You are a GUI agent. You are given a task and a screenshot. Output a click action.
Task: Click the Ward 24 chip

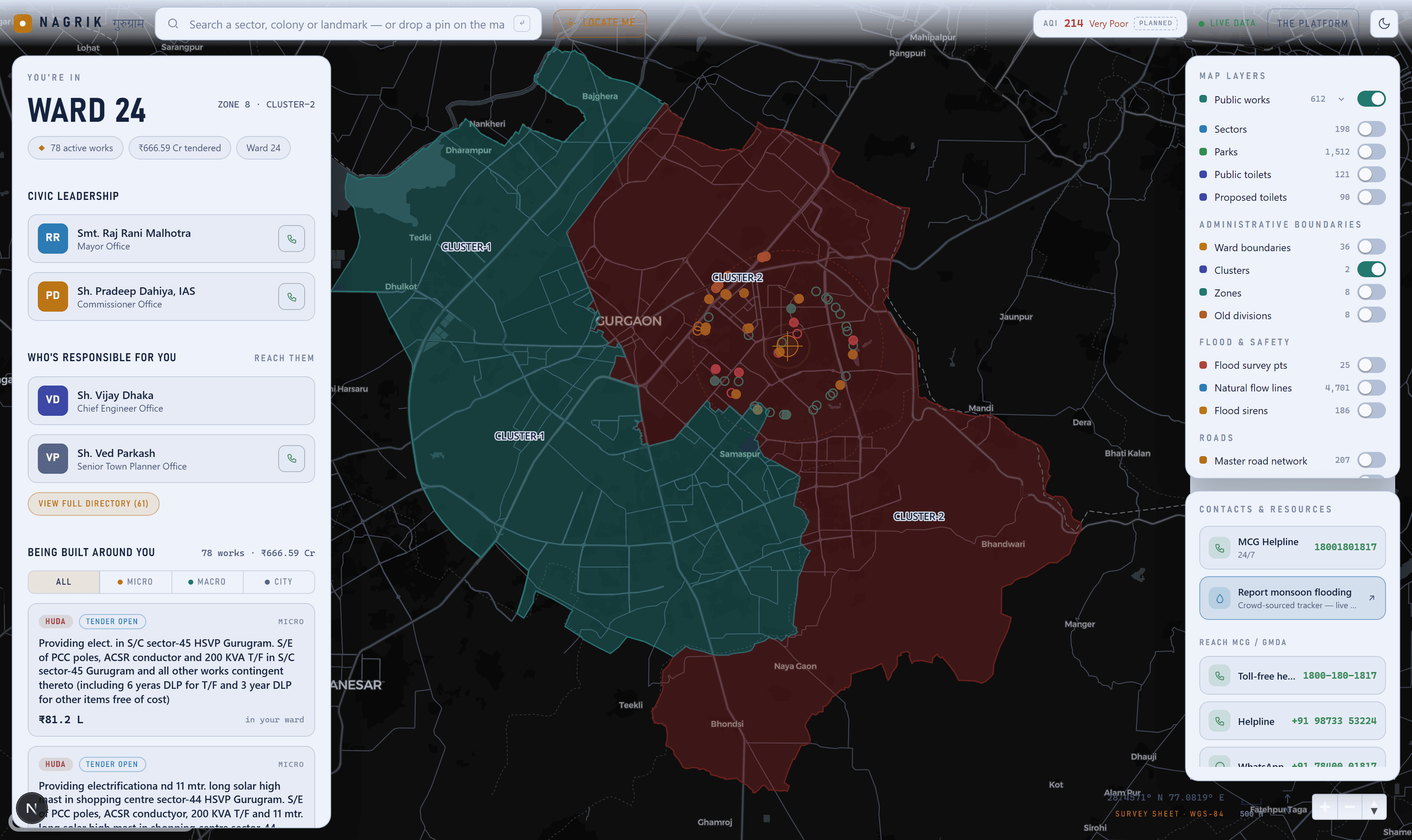[263, 148]
